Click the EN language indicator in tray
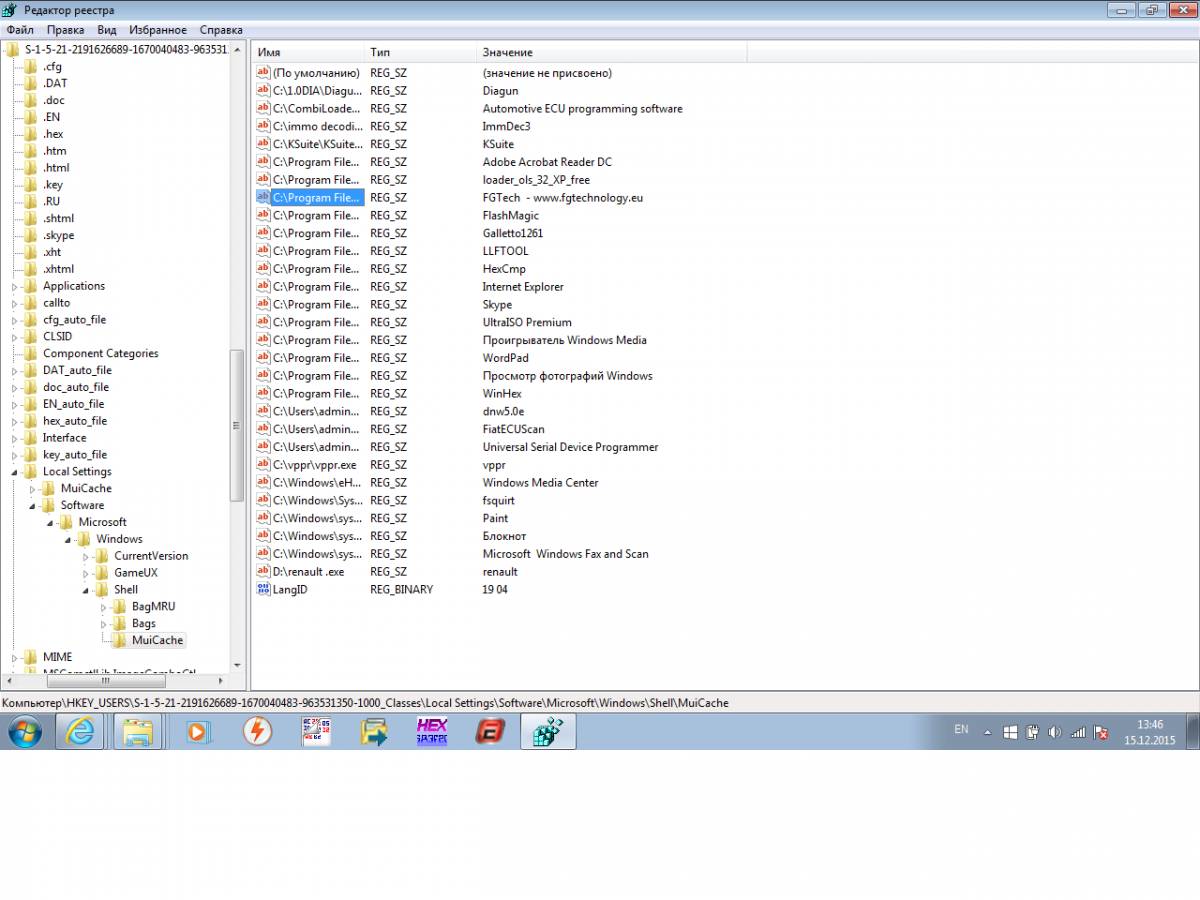Screen dimensions: 1200x900 [961, 730]
